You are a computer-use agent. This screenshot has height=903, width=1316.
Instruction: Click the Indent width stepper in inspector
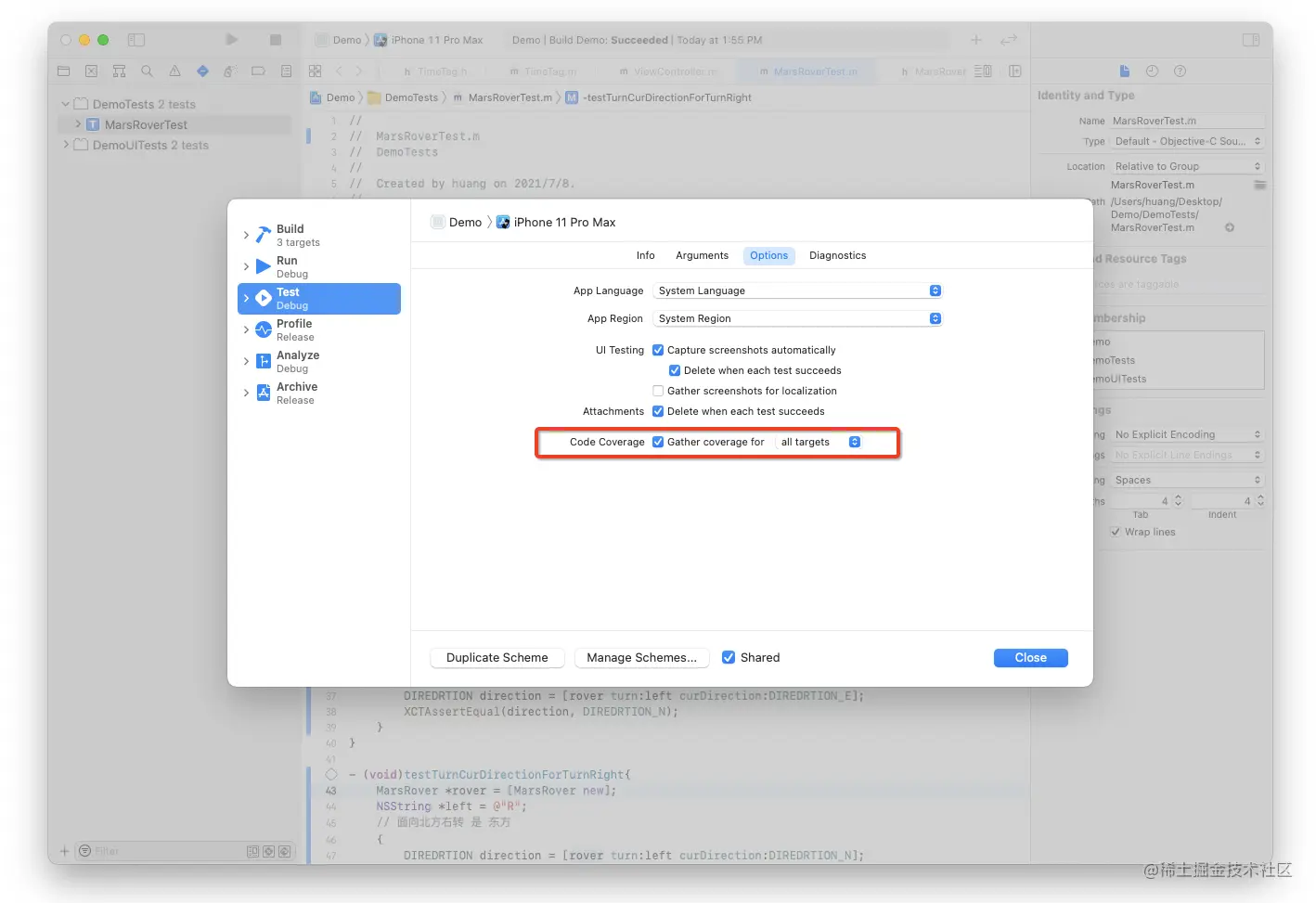pos(1260,500)
